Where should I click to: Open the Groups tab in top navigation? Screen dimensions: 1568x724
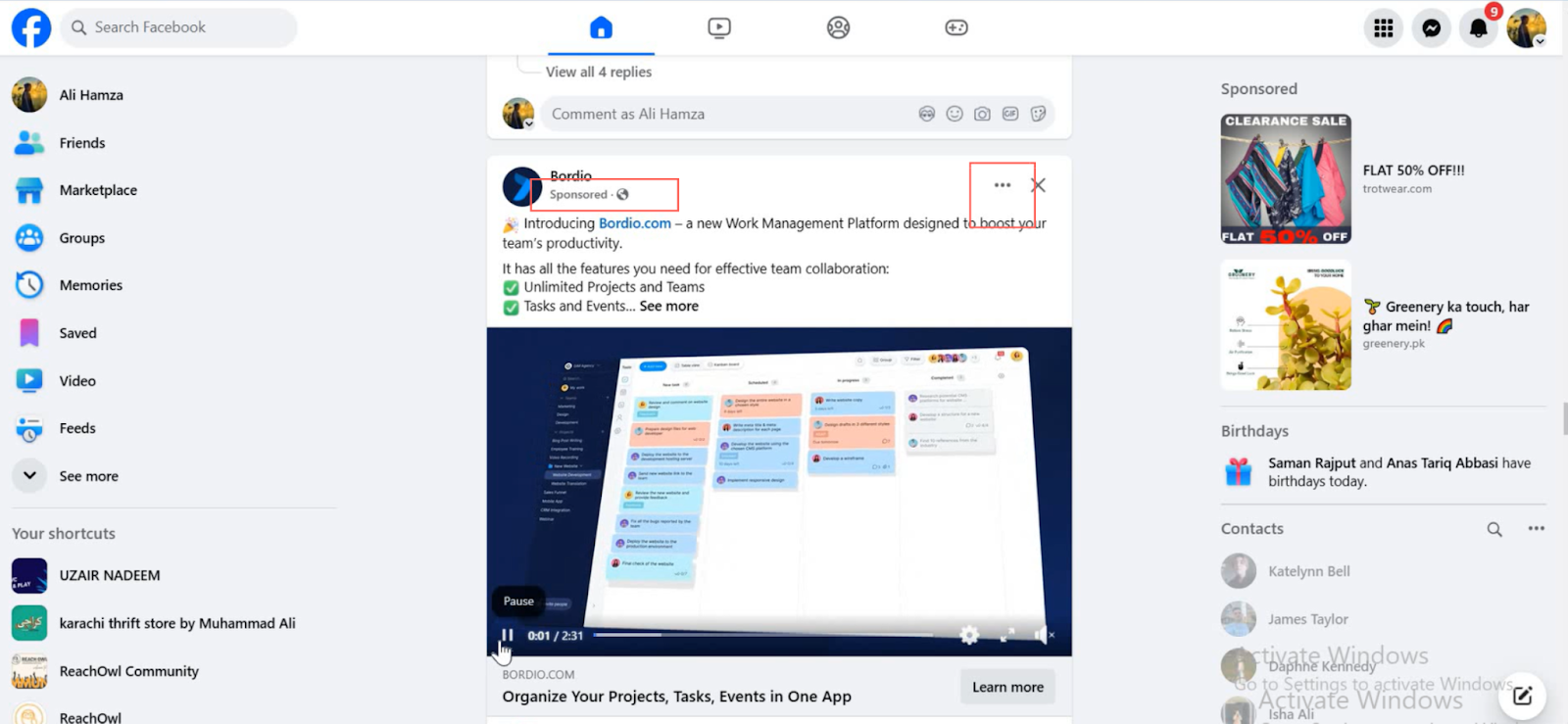[x=838, y=27]
